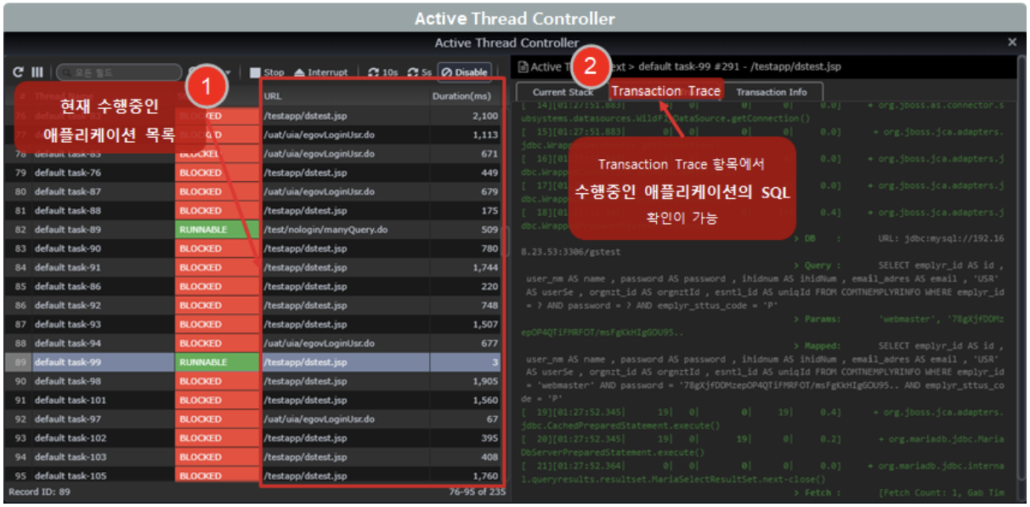Select row 86 default task-92

(253, 305)
